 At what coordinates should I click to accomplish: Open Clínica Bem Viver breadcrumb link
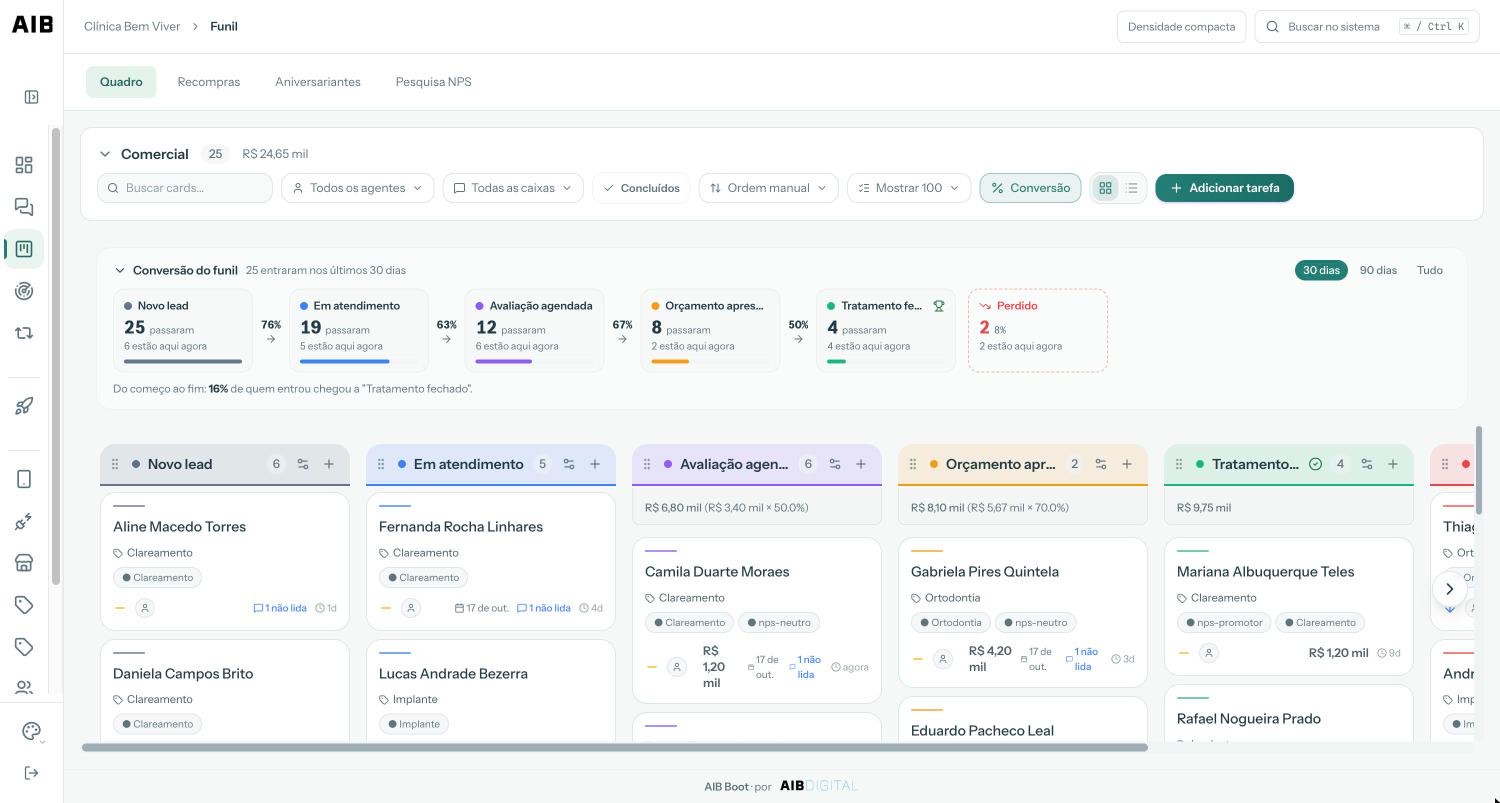[132, 27]
